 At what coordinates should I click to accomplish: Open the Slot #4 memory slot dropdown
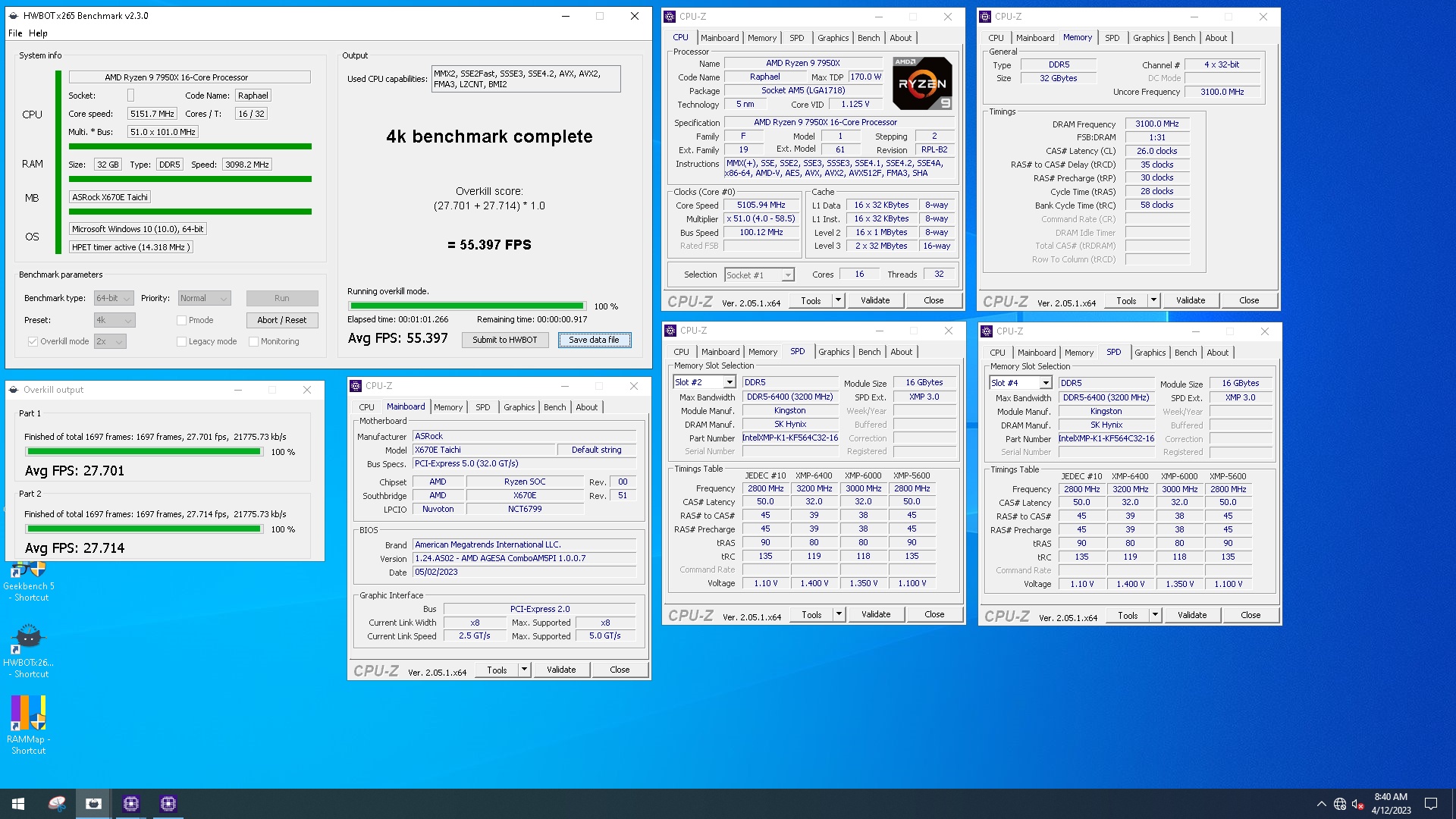(1021, 383)
